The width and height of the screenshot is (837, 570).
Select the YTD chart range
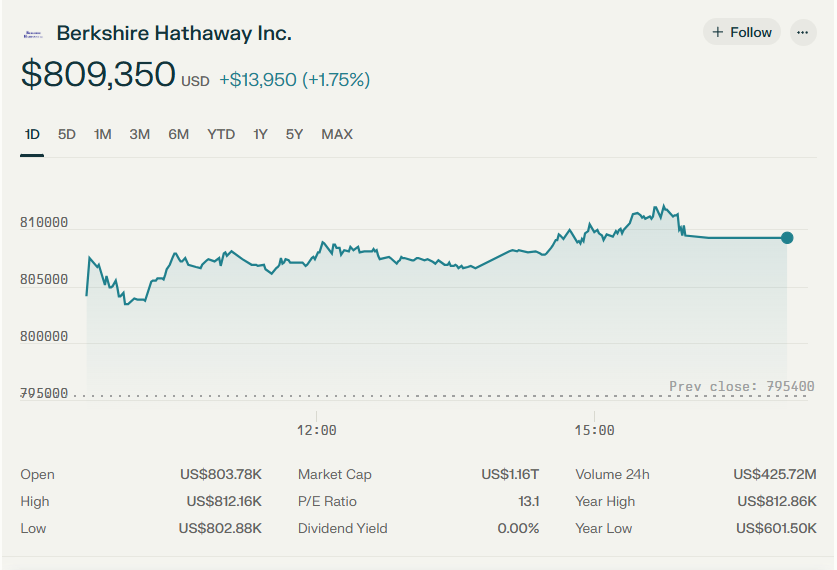click(x=221, y=134)
